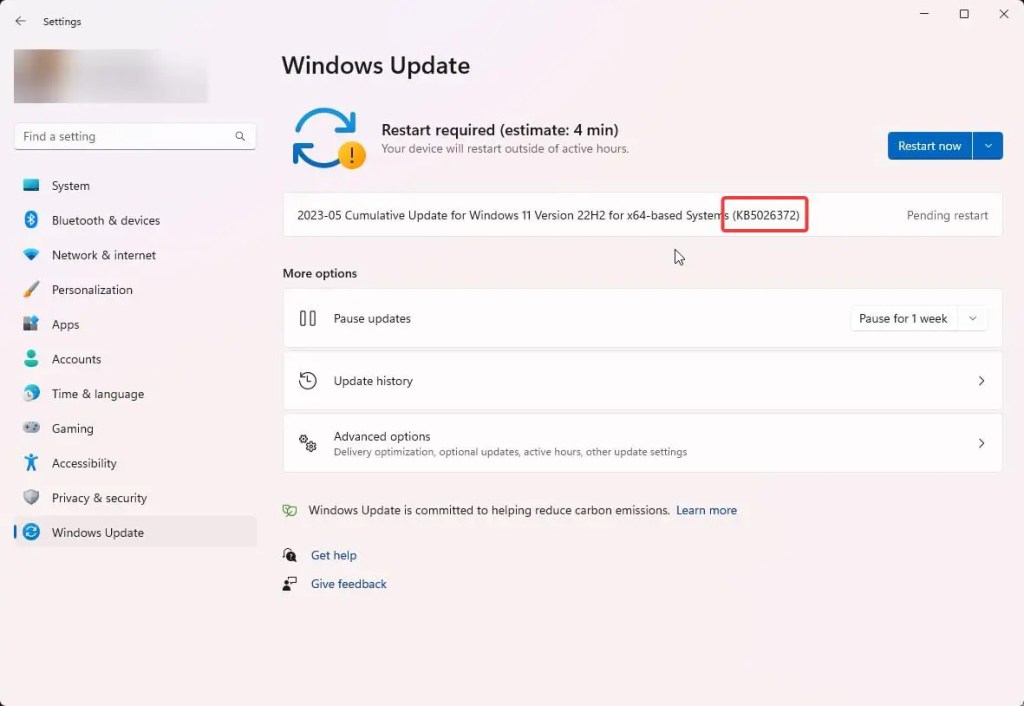Click the Personalization paintbrush icon
This screenshot has width=1024, height=706.
(x=31, y=290)
